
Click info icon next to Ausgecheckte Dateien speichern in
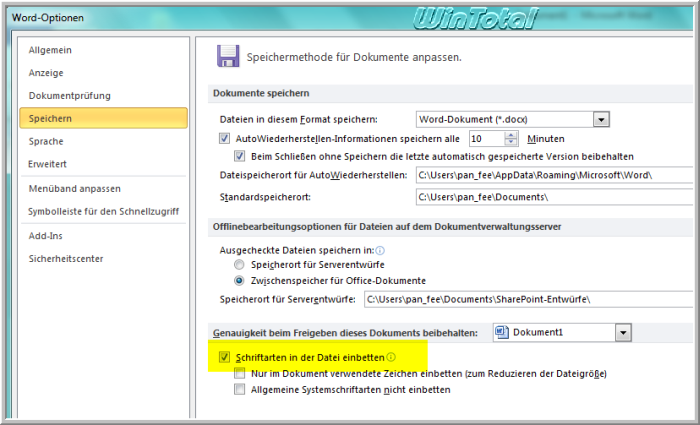[x=380, y=250]
